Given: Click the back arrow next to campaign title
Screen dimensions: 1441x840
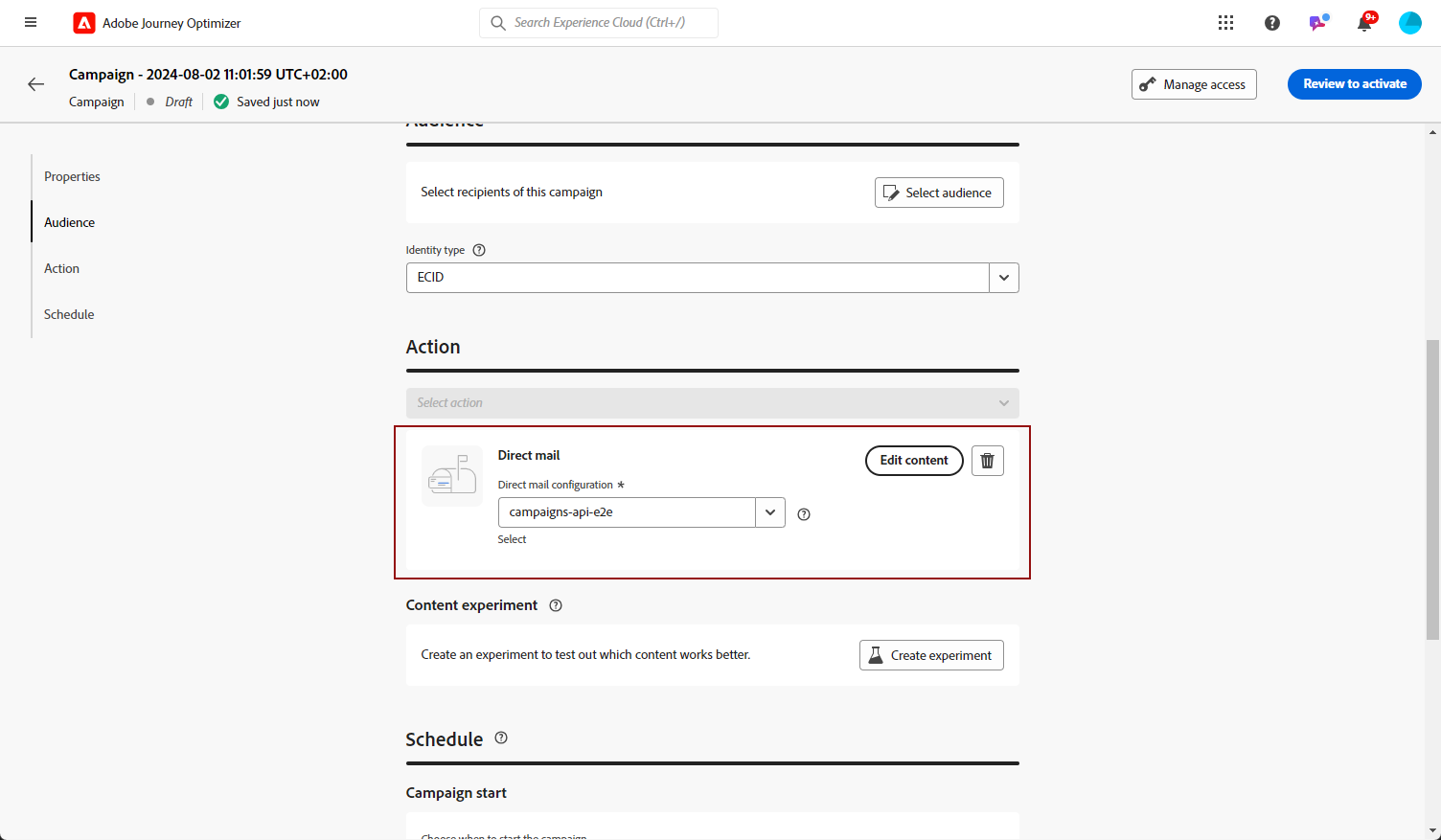Looking at the screenshot, I should 36,84.
